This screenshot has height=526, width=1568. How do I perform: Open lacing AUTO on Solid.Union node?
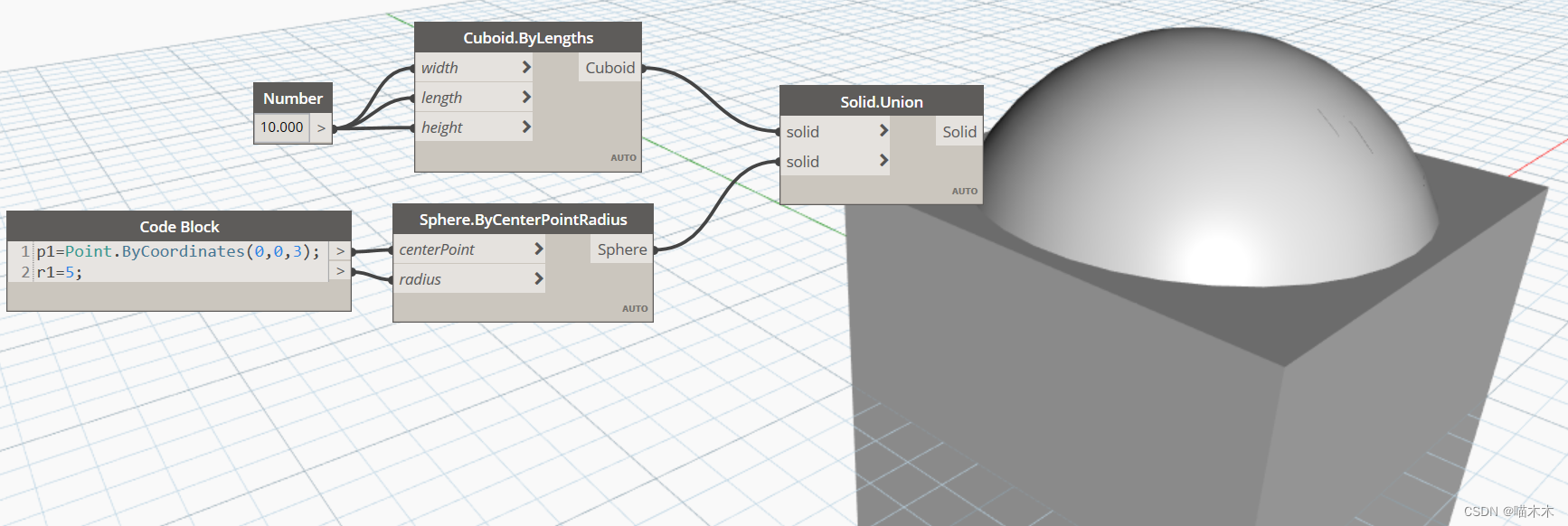point(964,191)
